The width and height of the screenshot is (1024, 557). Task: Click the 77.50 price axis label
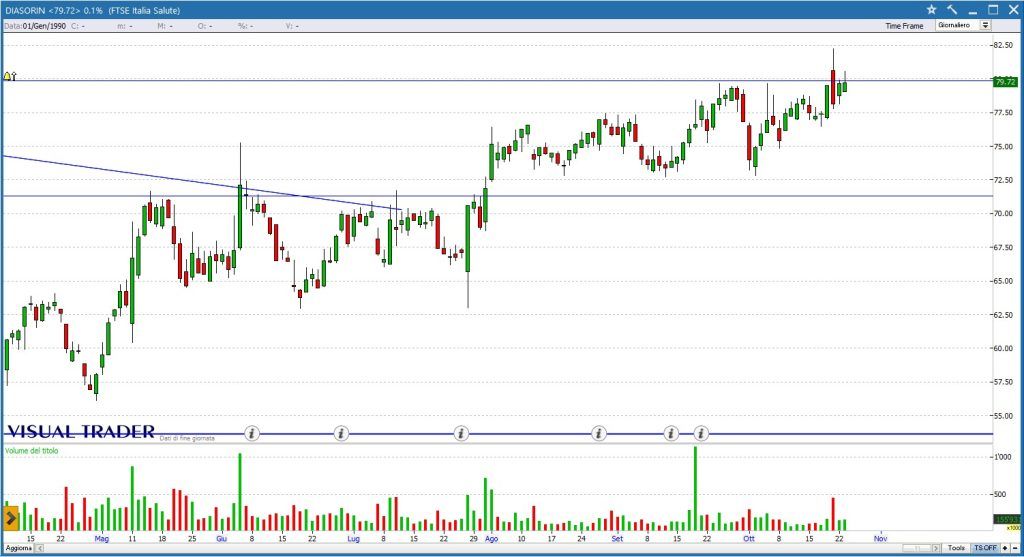click(x=1002, y=112)
